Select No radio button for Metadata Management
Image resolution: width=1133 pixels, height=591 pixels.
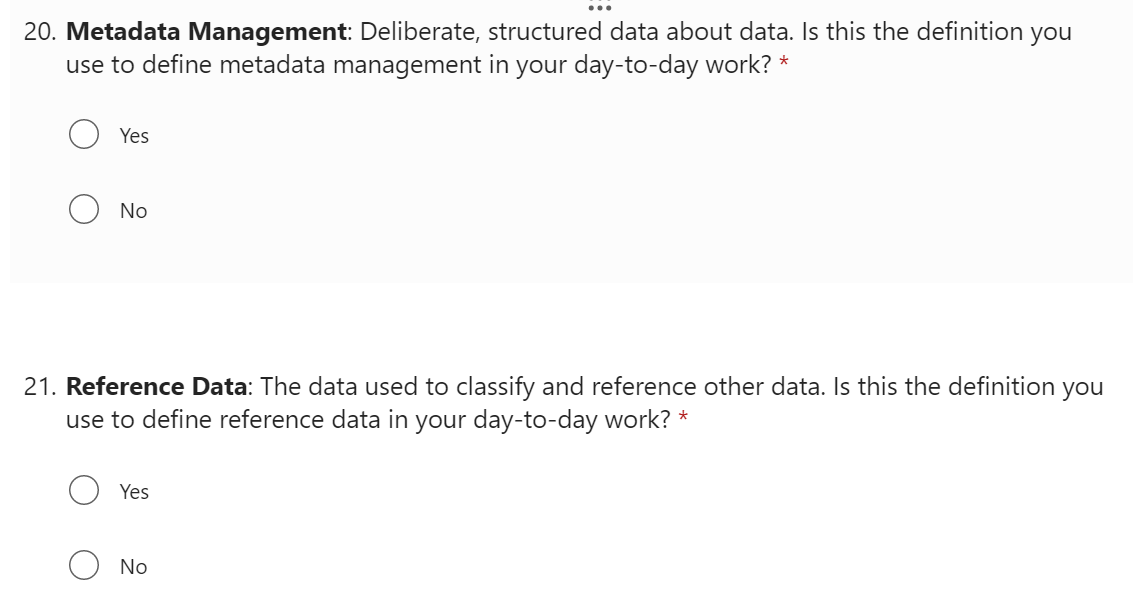click(x=83, y=210)
